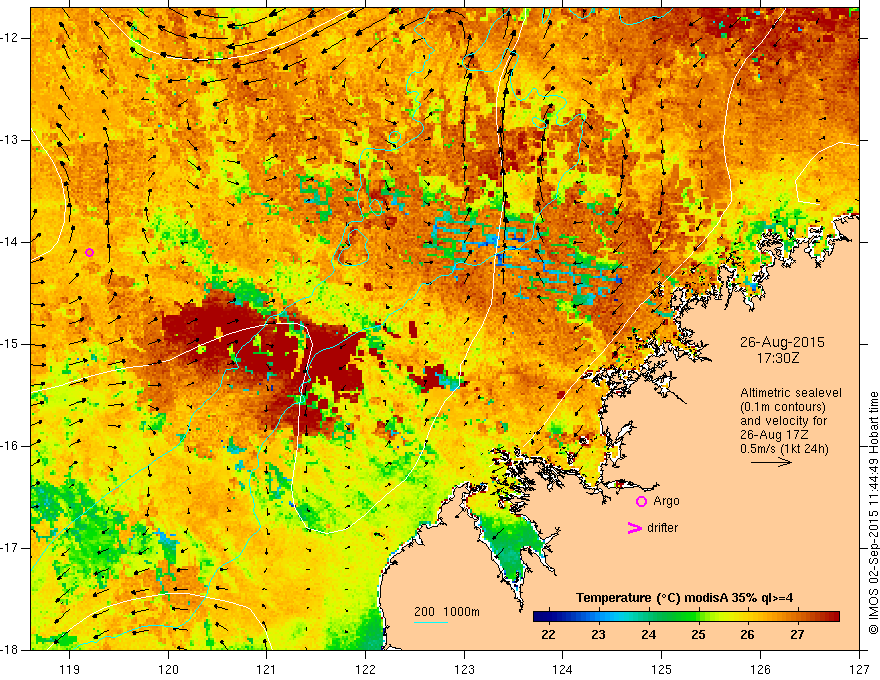This screenshot has width=880, height=680.
Task: Click the time label 17:30Z
Action: 777,357
